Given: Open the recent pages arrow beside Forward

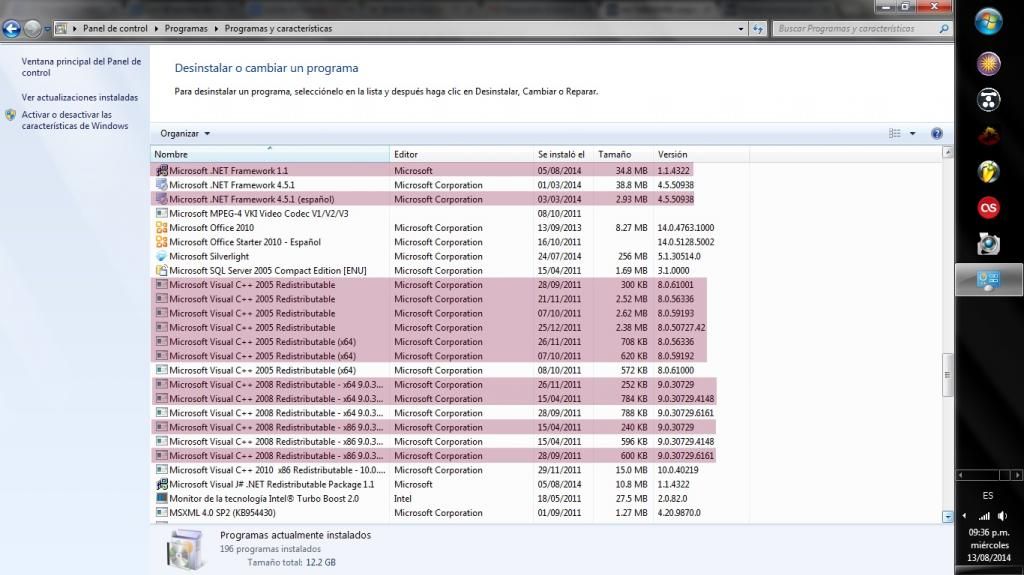Looking at the screenshot, I should point(47,29).
